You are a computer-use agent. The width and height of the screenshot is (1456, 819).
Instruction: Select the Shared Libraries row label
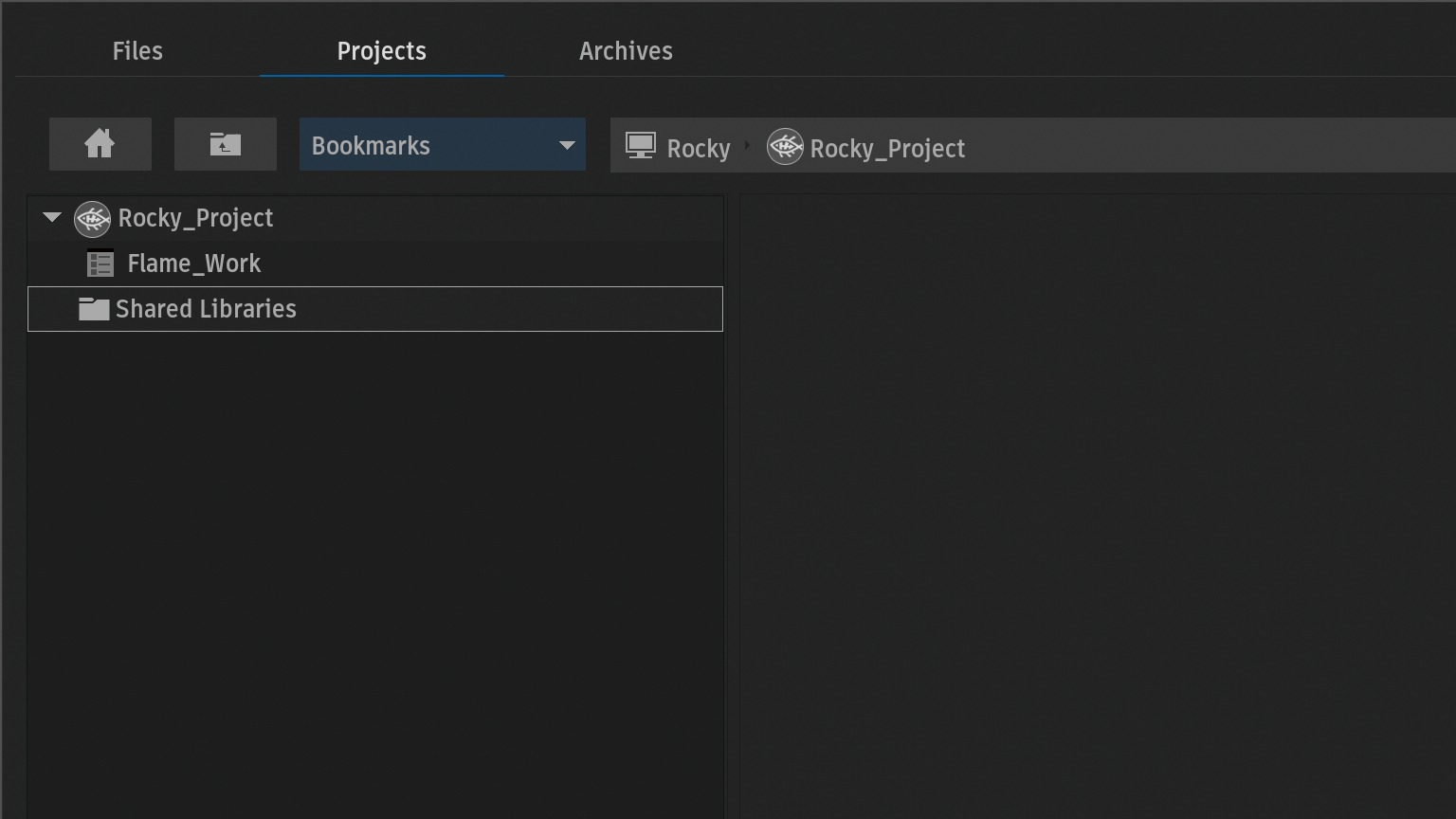click(206, 309)
